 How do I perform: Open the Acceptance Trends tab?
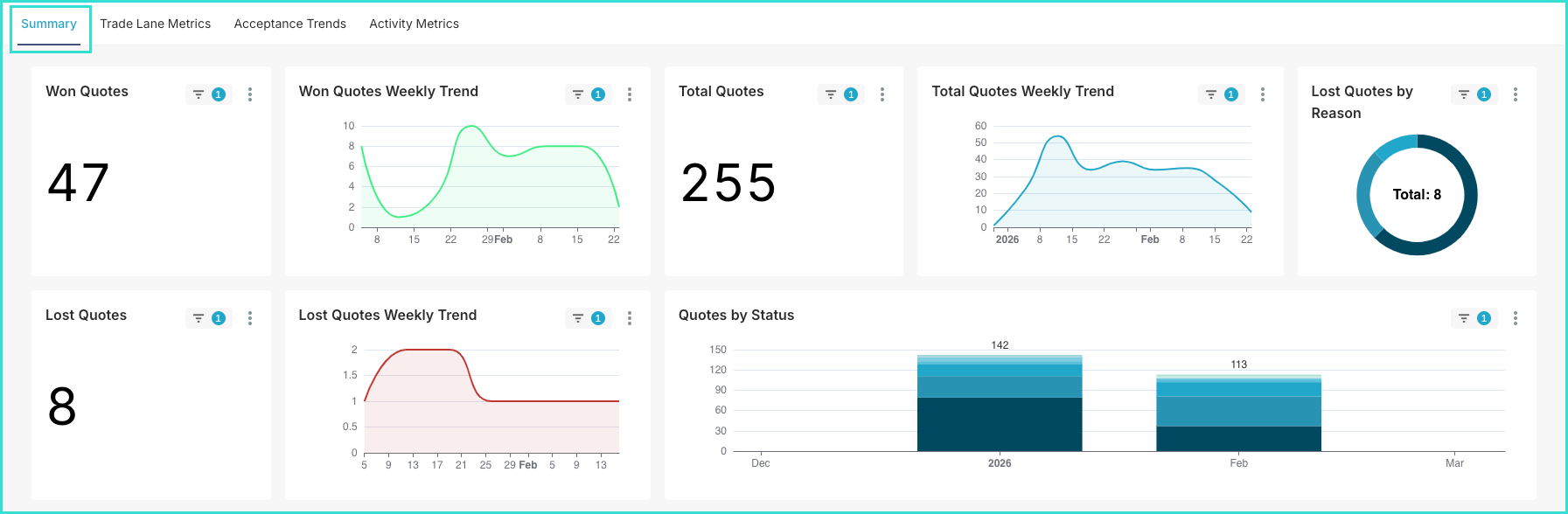tap(289, 24)
